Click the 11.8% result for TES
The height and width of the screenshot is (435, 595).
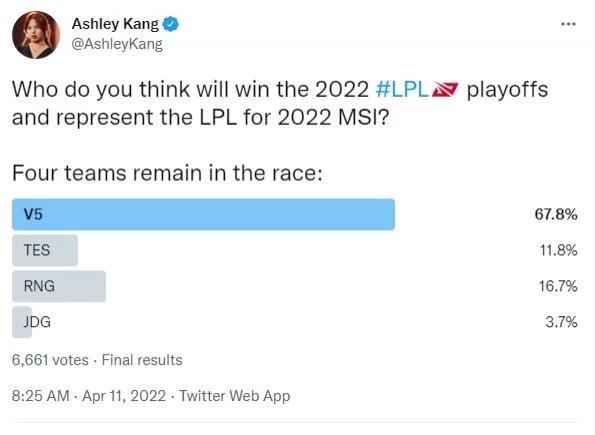559,250
